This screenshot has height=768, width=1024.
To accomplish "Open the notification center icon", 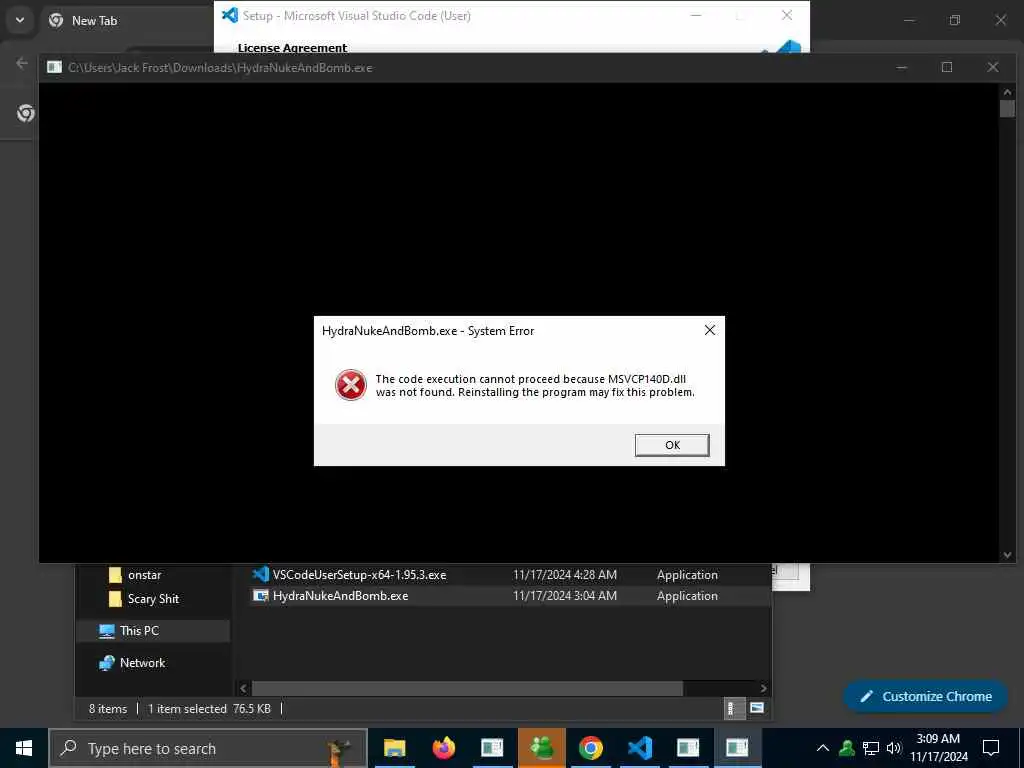I will 991,748.
